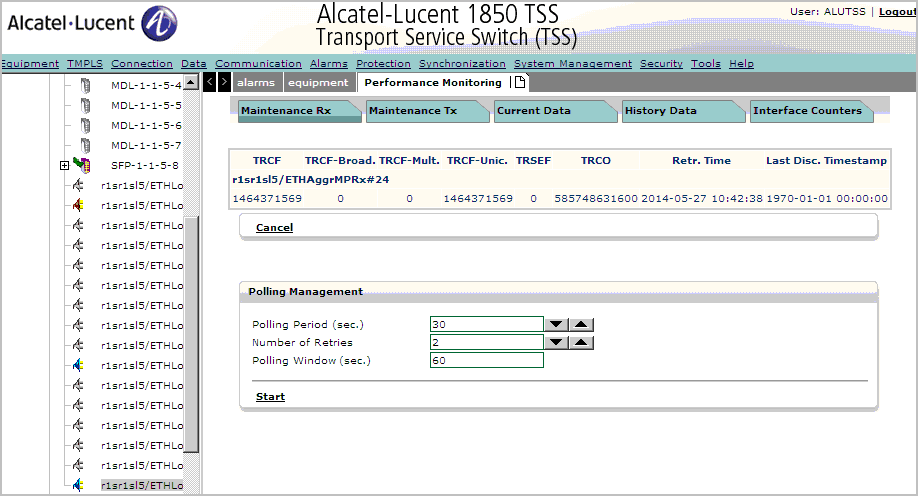Open the Current Data tab
The width and height of the screenshot is (918, 496).
pyautogui.click(x=555, y=111)
